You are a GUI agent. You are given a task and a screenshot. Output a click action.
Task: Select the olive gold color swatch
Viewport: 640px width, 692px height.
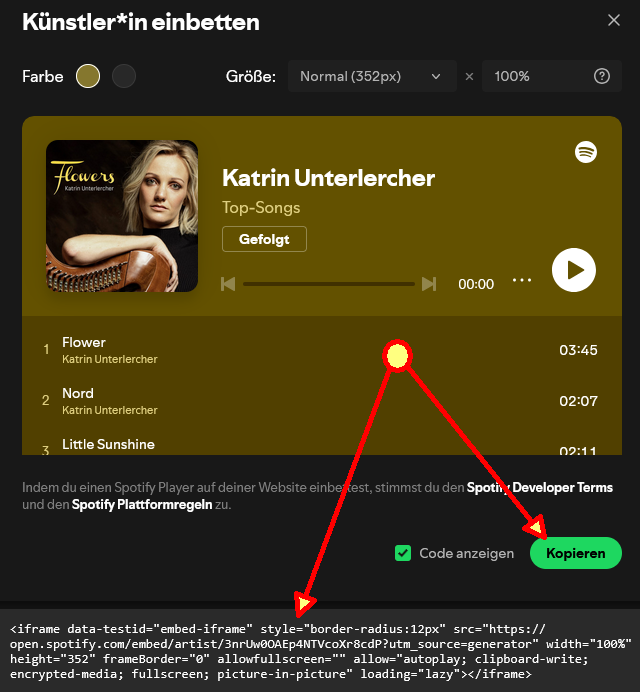[x=88, y=76]
